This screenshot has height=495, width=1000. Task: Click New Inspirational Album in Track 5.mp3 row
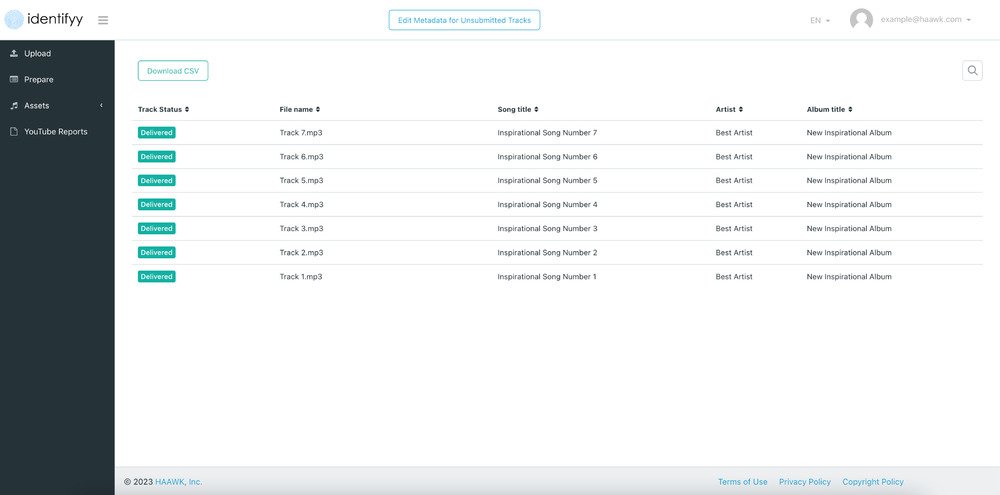click(x=849, y=181)
